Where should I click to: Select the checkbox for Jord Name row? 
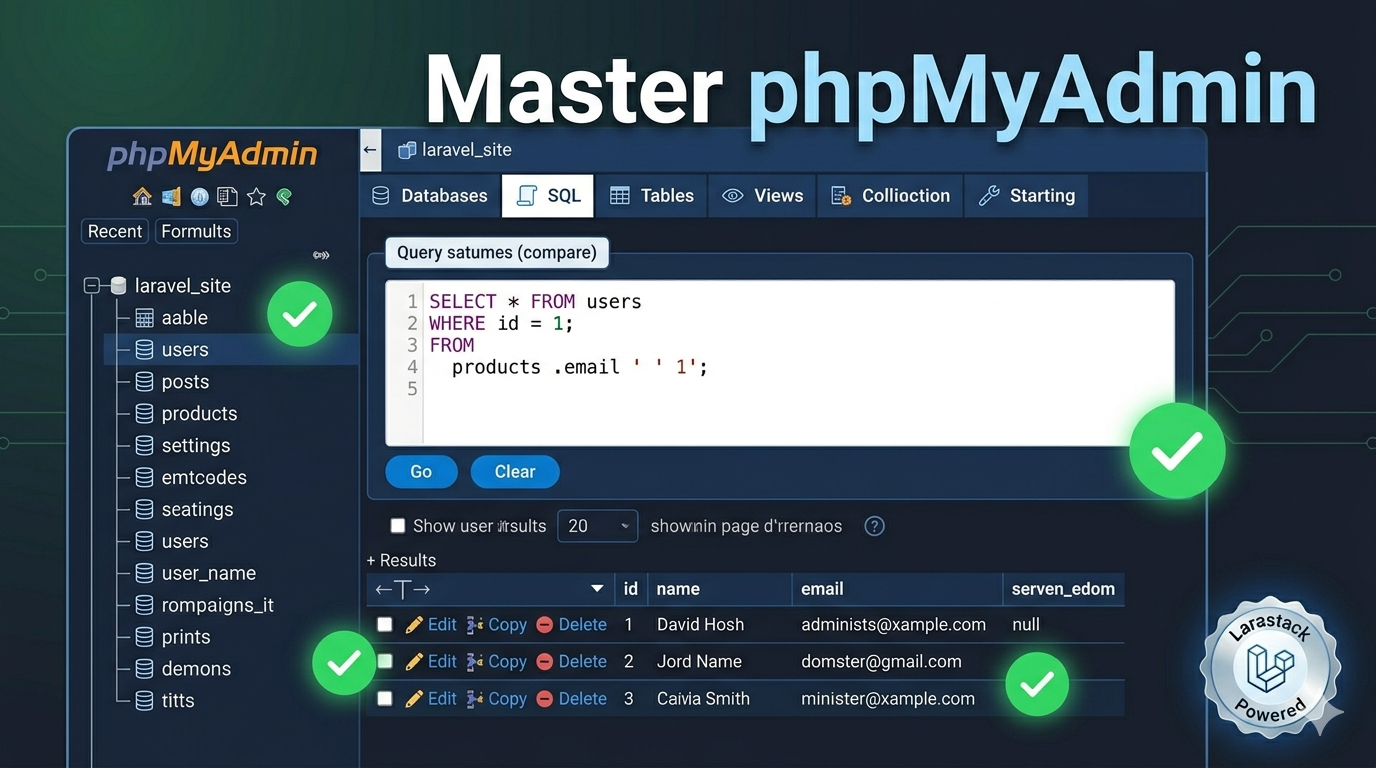[x=384, y=662]
